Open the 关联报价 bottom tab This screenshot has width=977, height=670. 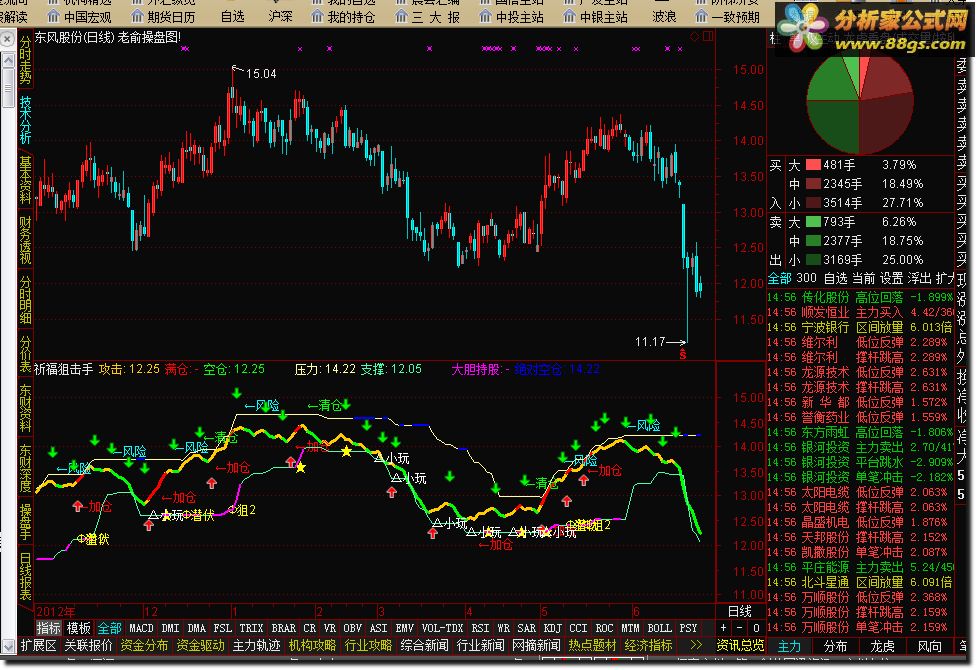88,645
